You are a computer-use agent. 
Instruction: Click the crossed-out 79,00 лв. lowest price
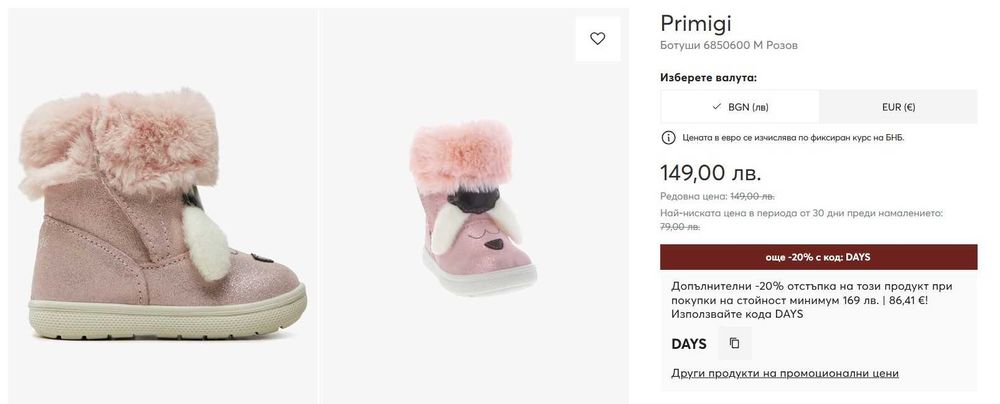pos(680,227)
